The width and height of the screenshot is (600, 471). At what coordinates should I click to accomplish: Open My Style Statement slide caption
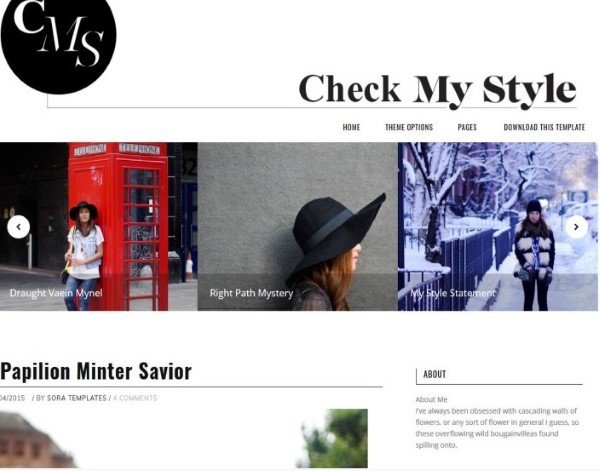click(x=453, y=293)
